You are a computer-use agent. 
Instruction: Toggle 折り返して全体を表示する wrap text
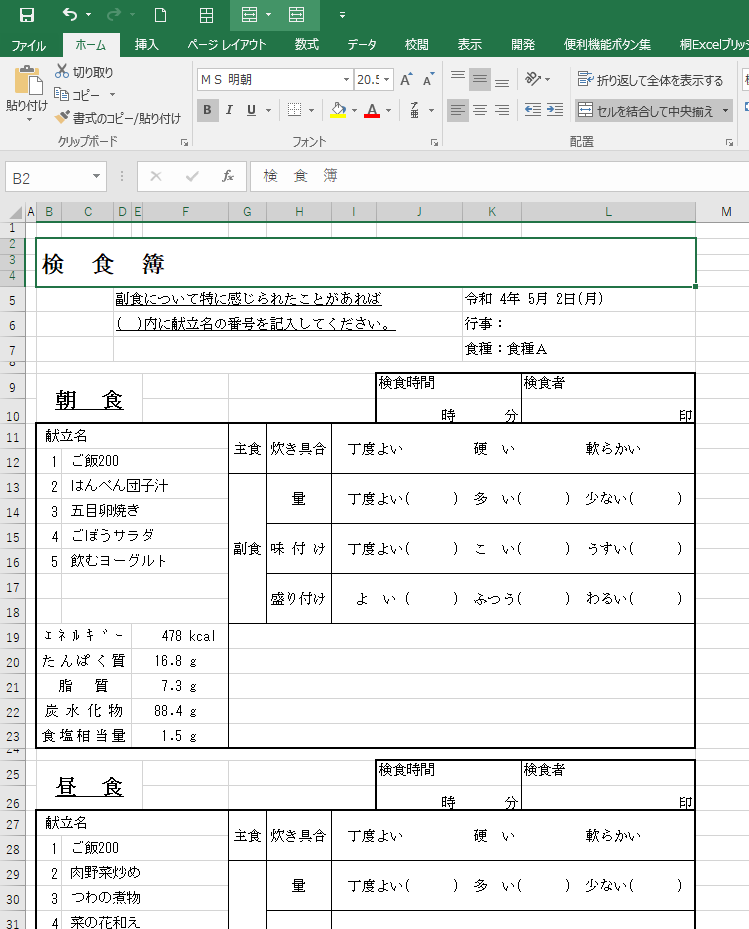point(651,79)
